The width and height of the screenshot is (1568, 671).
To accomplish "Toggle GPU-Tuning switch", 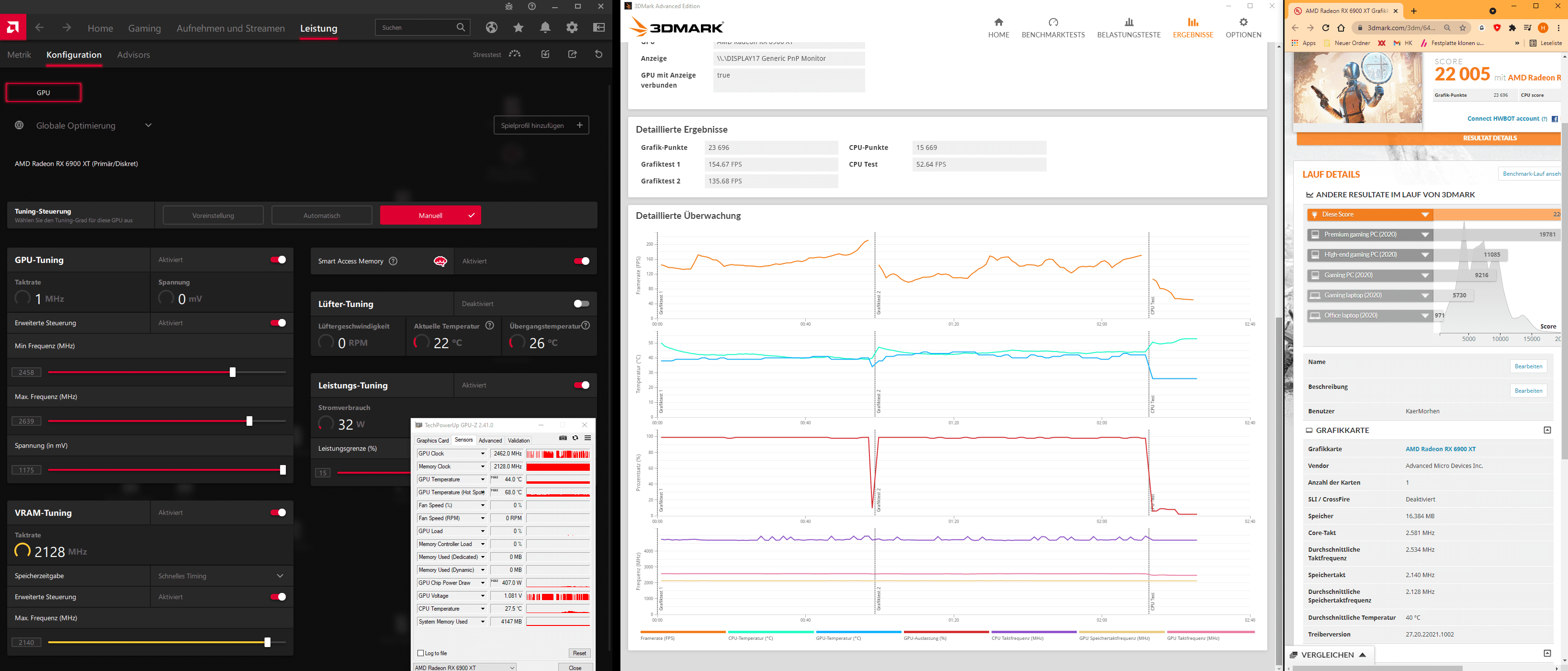I will [278, 260].
